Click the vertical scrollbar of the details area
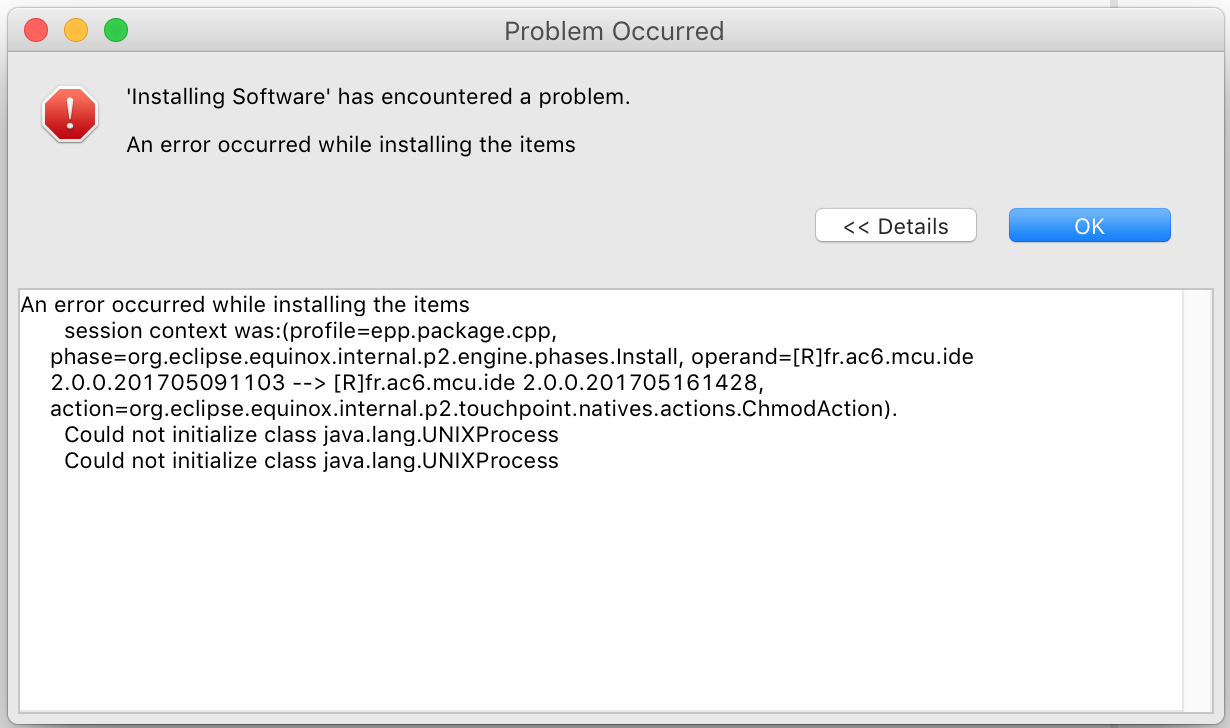The width and height of the screenshot is (1230, 728). pos(1196,500)
